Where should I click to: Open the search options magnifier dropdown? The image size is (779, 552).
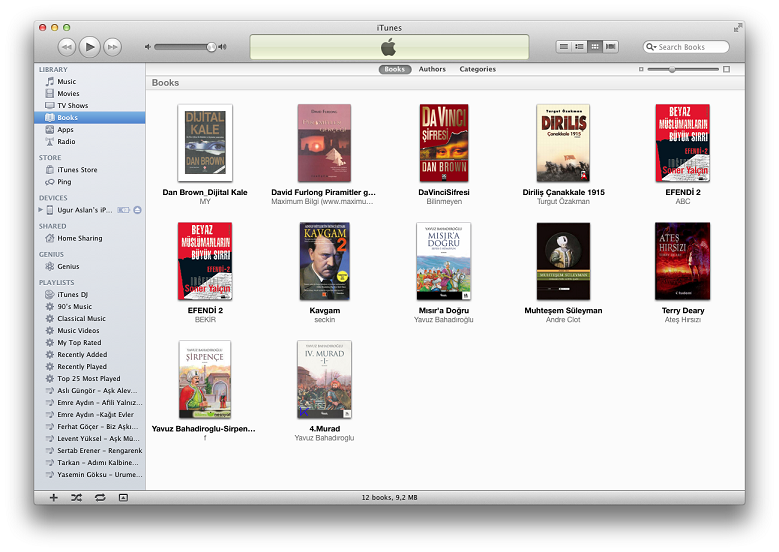pos(651,47)
